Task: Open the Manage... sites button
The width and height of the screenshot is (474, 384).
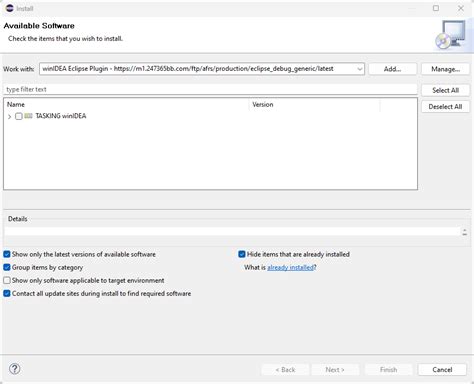Action: (445, 69)
